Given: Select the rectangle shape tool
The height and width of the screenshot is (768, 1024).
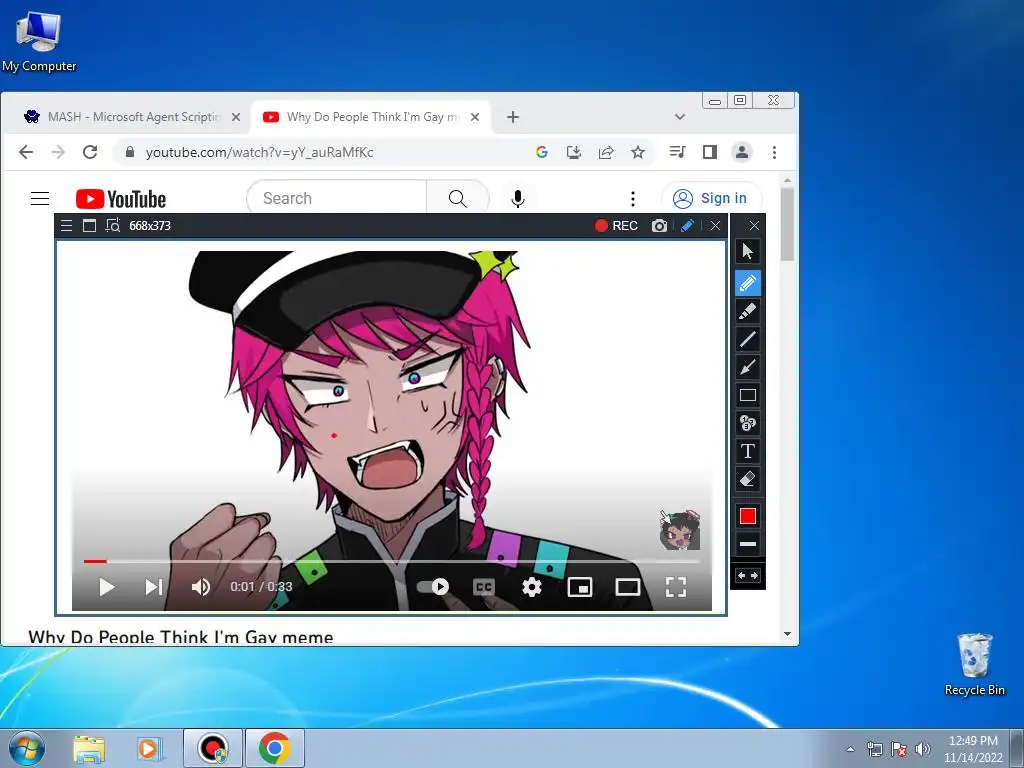Looking at the screenshot, I should (x=748, y=395).
